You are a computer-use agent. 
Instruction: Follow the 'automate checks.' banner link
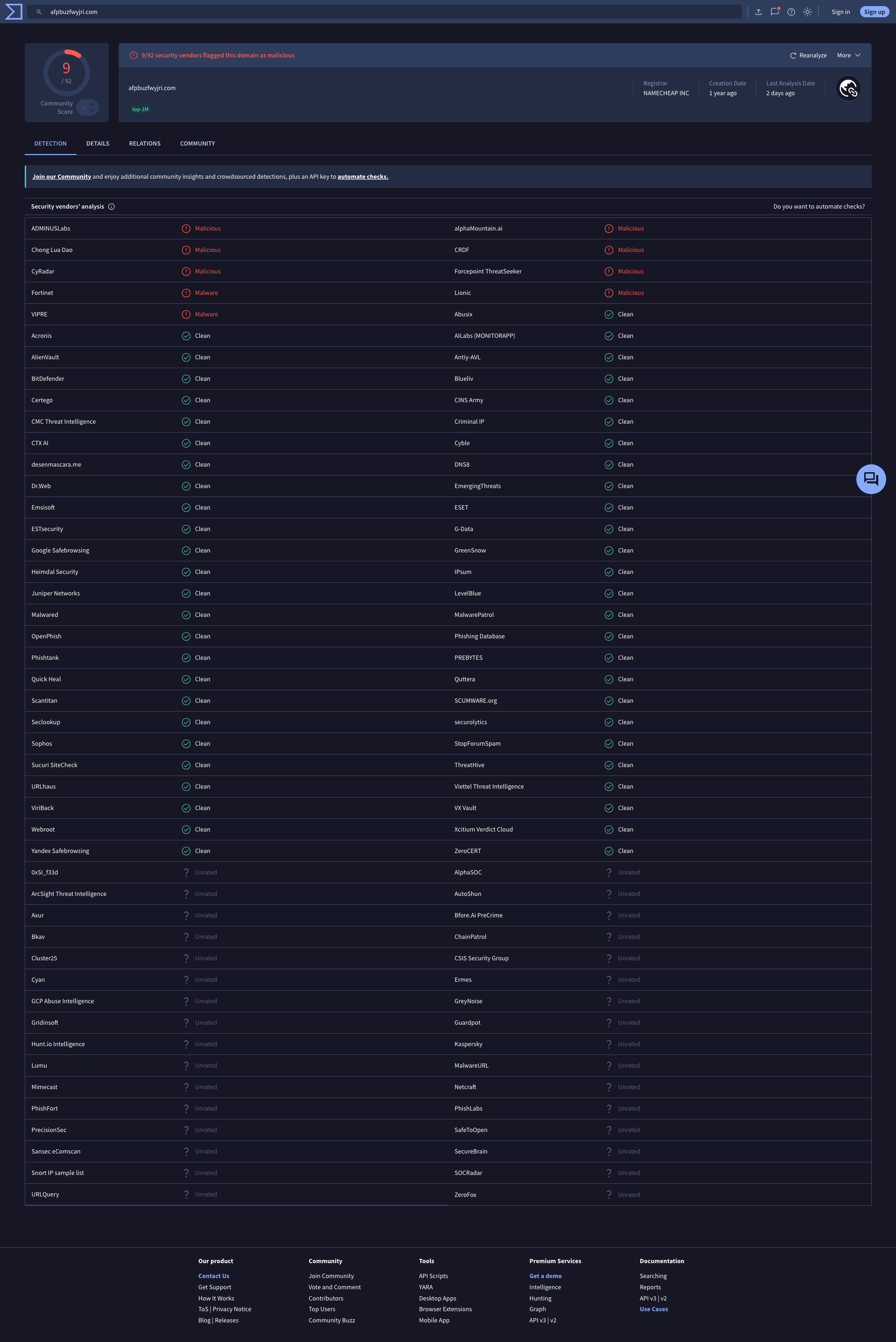click(x=363, y=177)
